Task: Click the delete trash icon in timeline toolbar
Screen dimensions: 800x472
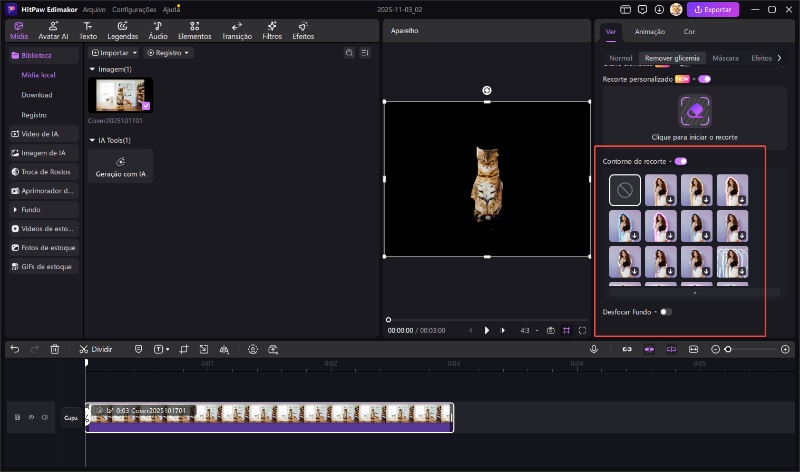Action: (x=55, y=349)
